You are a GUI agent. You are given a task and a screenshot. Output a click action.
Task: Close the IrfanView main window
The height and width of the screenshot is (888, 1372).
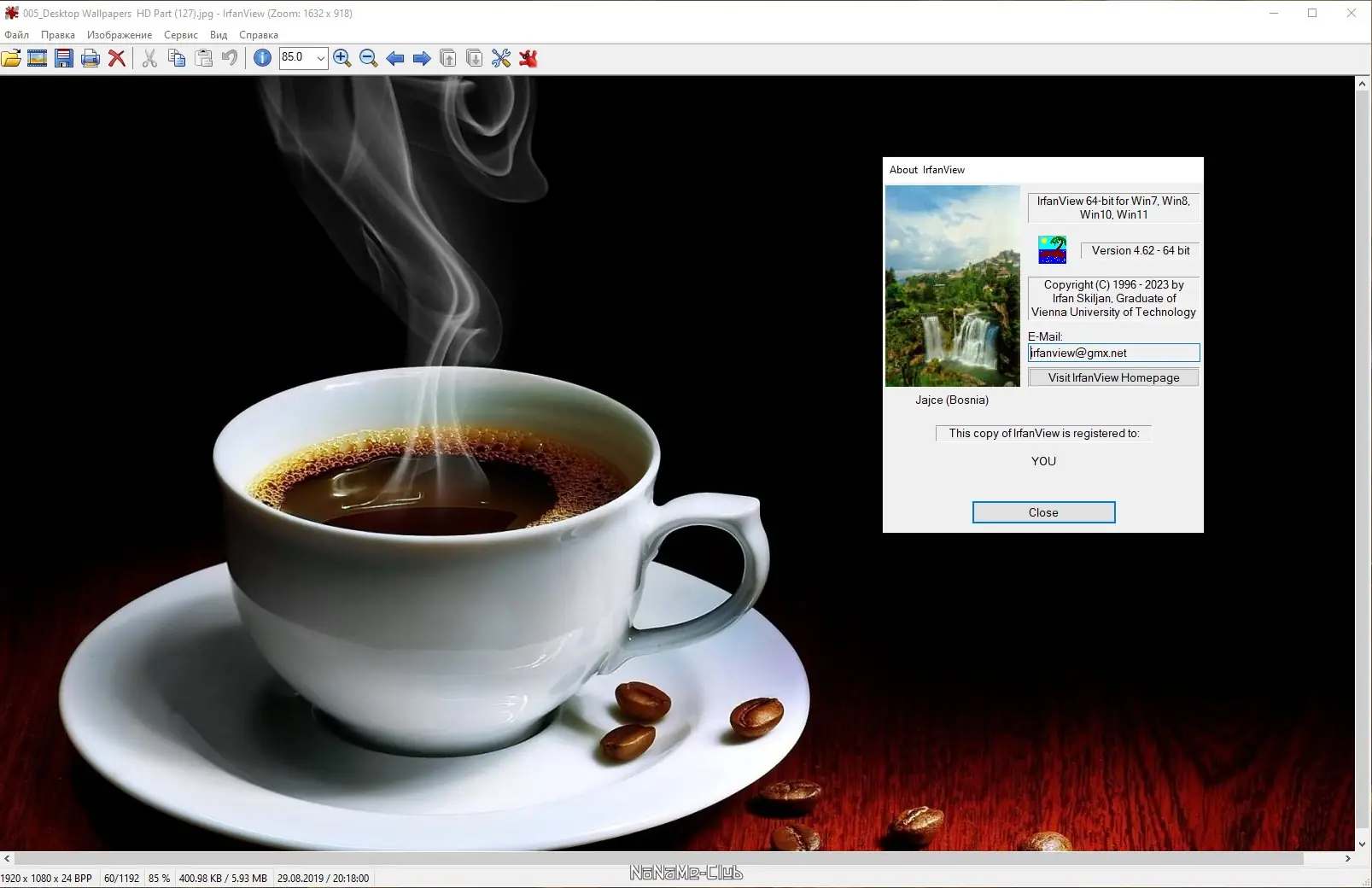click(x=1352, y=13)
